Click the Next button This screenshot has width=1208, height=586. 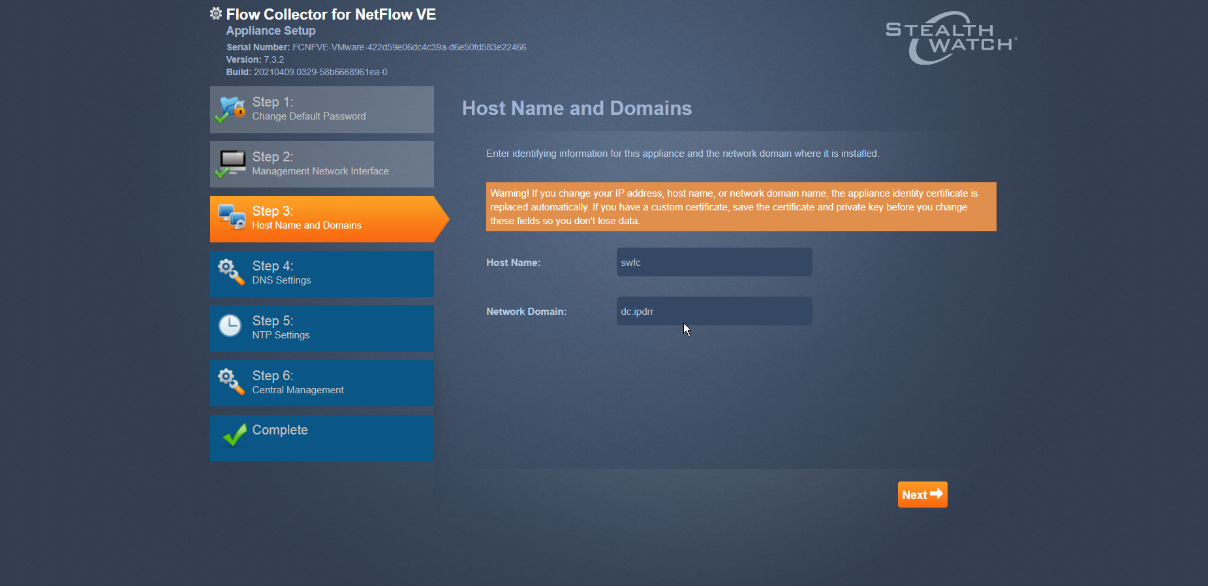(x=921, y=493)
